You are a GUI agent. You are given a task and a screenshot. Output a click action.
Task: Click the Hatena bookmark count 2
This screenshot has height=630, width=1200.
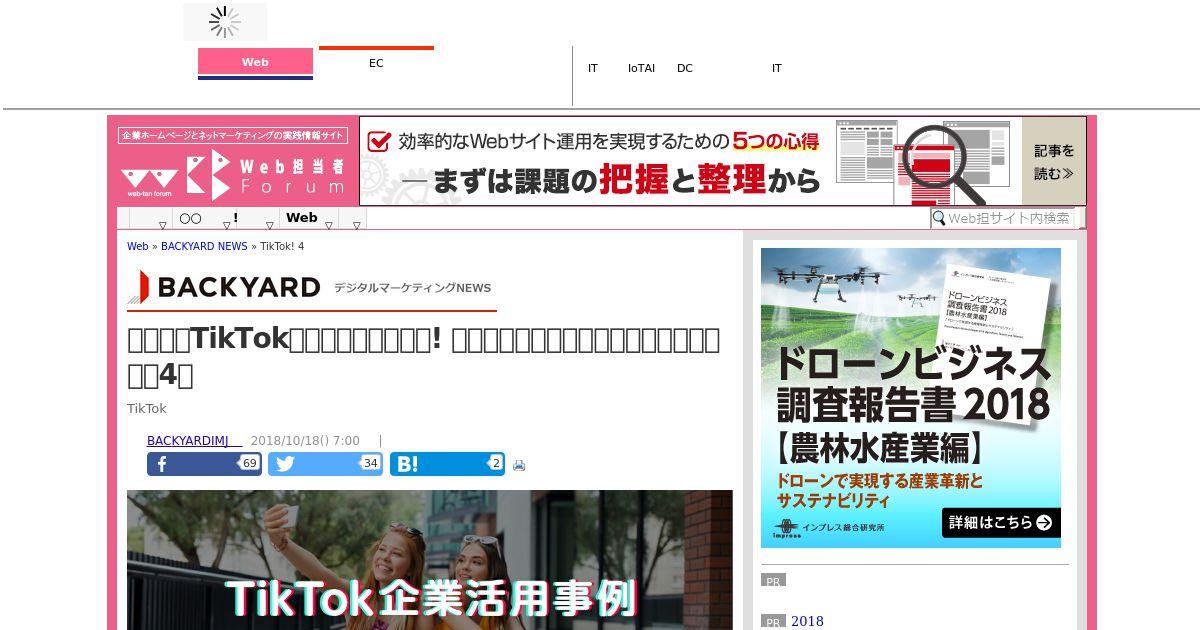tap(495, 463)
